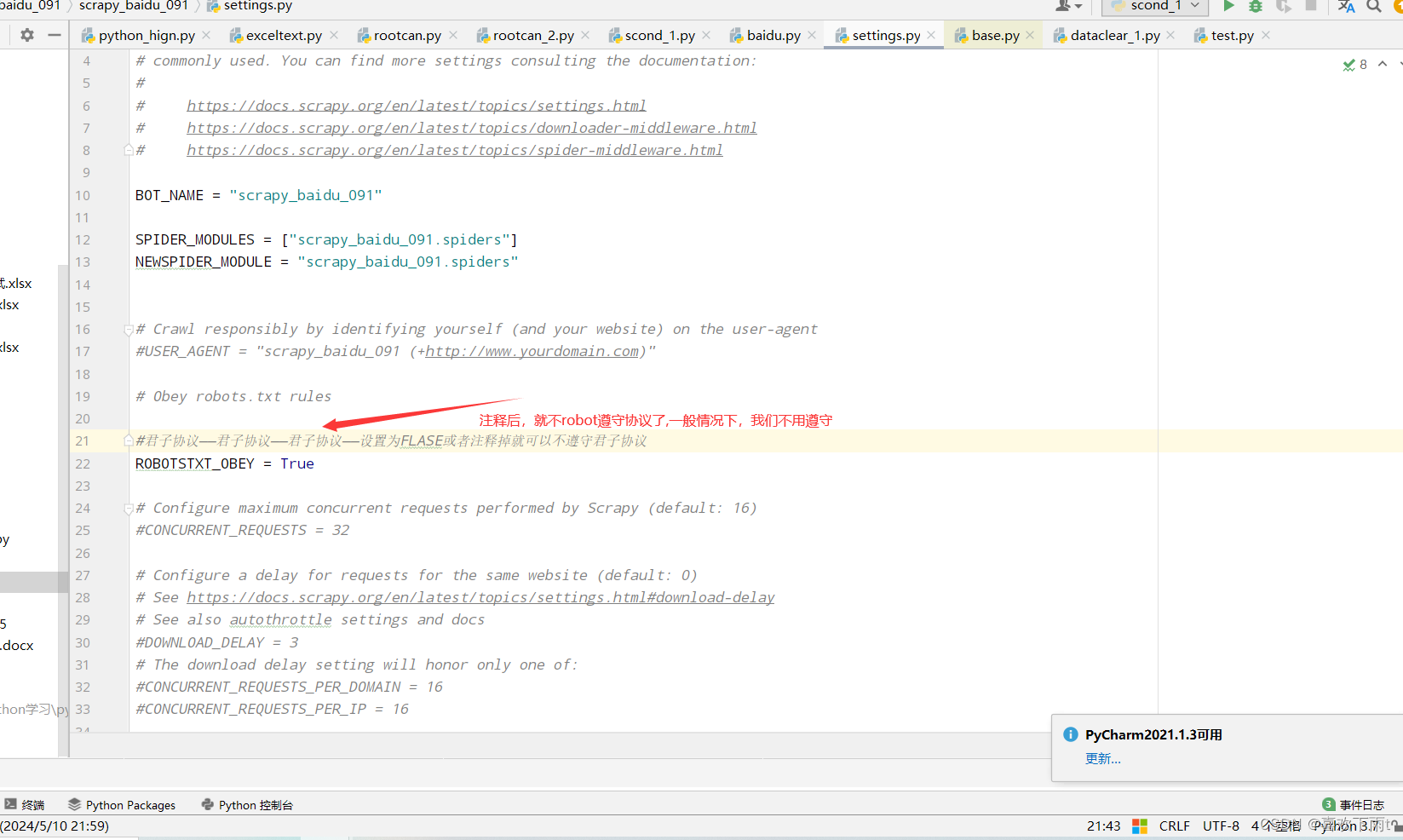The image size is (1403, 840).
Task: Open the Python 3.7 interpreter selector
Action: (1348, 826)
